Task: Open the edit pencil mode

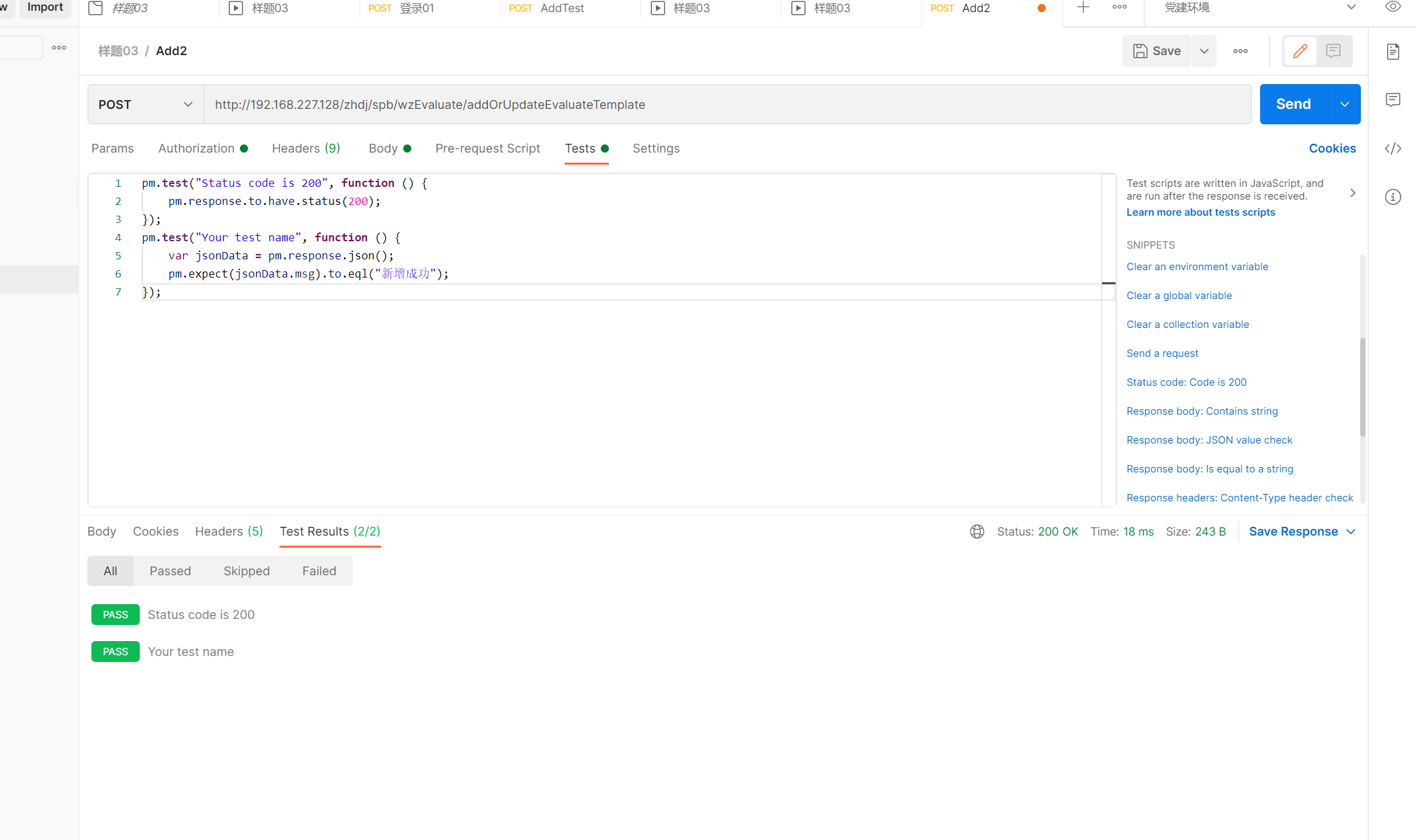Action: pos(1300,51)
